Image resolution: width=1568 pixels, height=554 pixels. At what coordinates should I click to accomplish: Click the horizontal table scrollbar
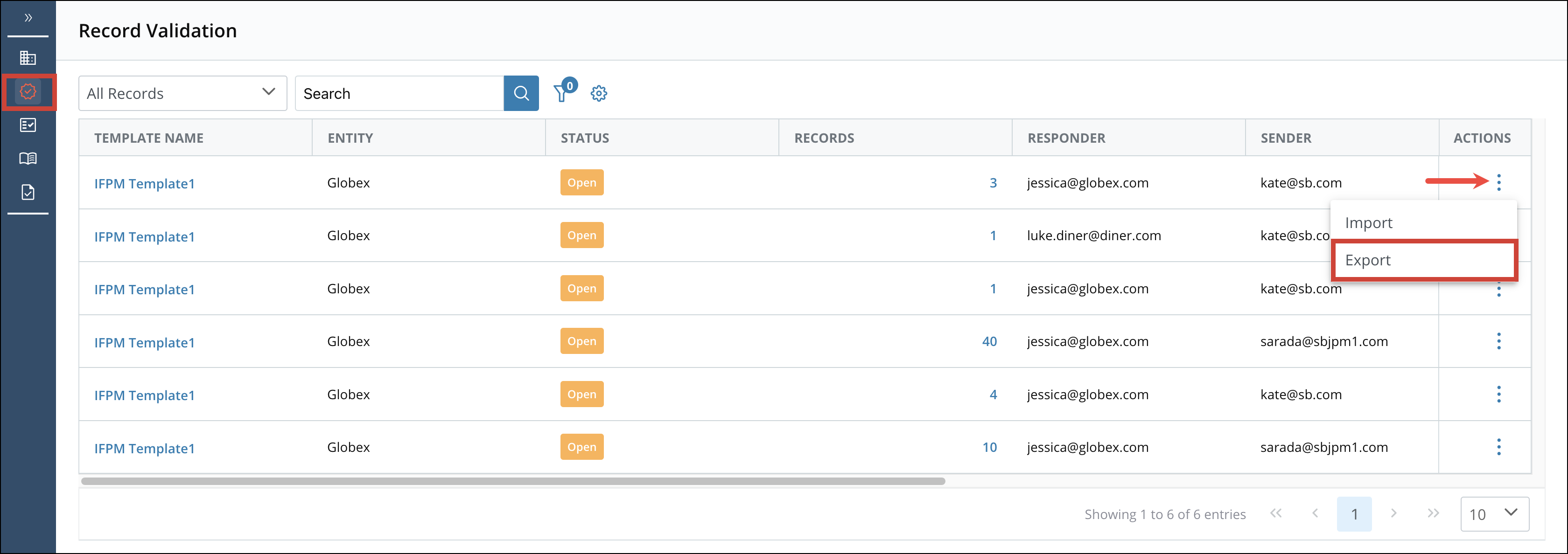(x=512, y=481)
